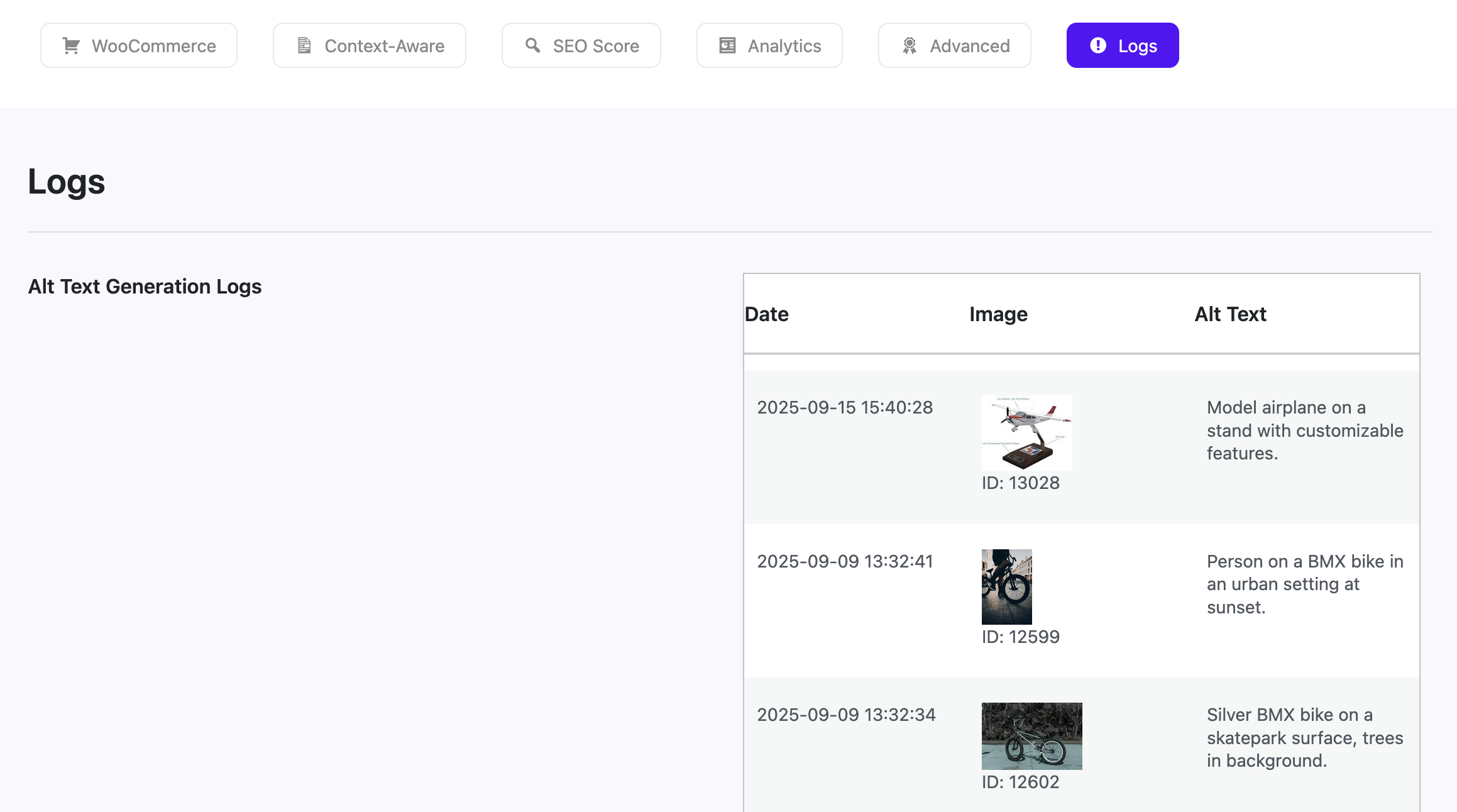Open the model airplane thumbnail
This screenshot has width=1457, height=812.
tap(1026, 433)
